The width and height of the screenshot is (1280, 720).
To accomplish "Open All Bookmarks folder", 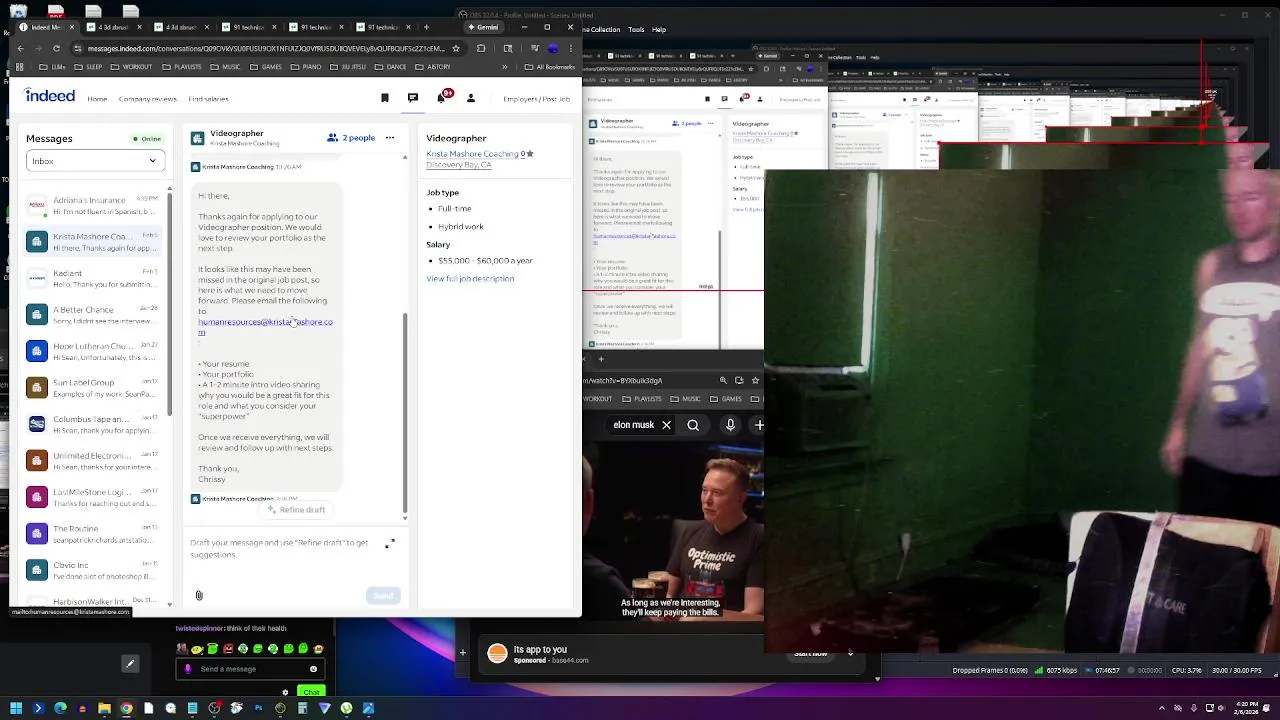I will tap(549, 67).
